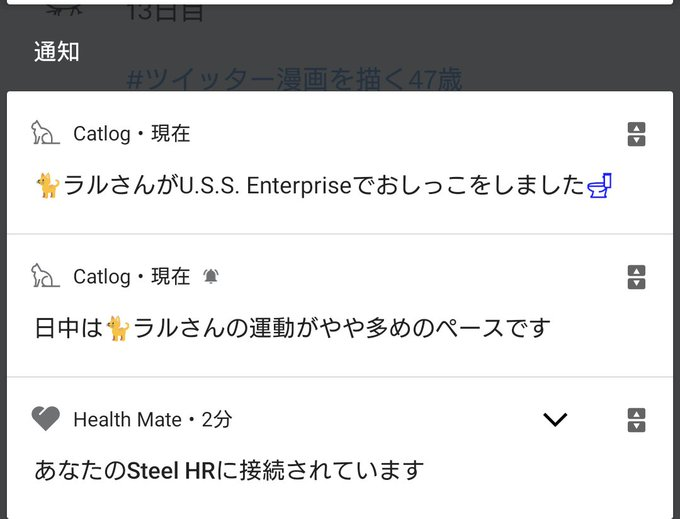Tap the dimmed 13日目 text behind panel
The height and width of the screenshot is (519, 680).
coord(165,12)
